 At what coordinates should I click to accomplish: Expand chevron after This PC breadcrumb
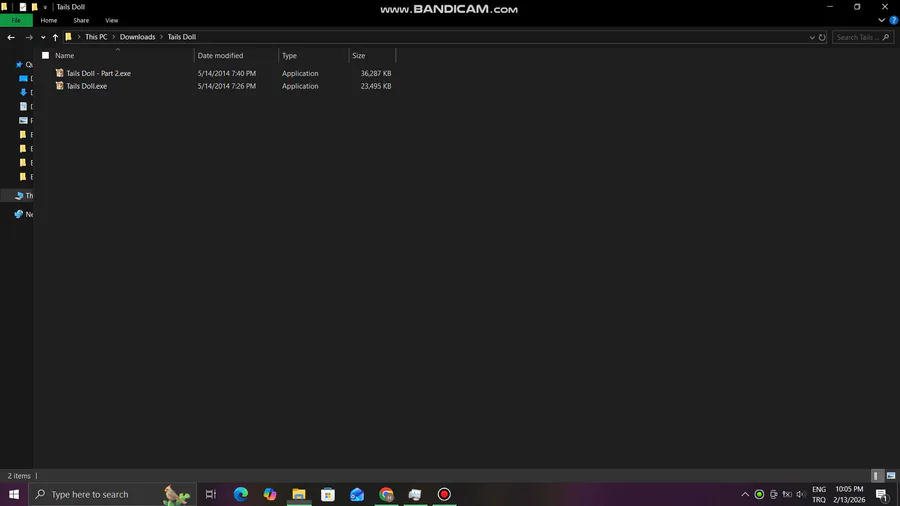[x=114, y=37]
